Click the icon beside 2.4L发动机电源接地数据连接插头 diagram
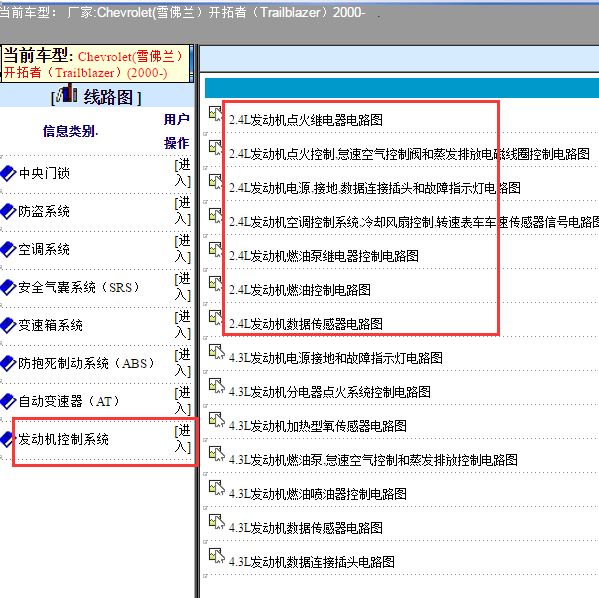The width and height of the screenshot is (599, 598). click(215, 182)
